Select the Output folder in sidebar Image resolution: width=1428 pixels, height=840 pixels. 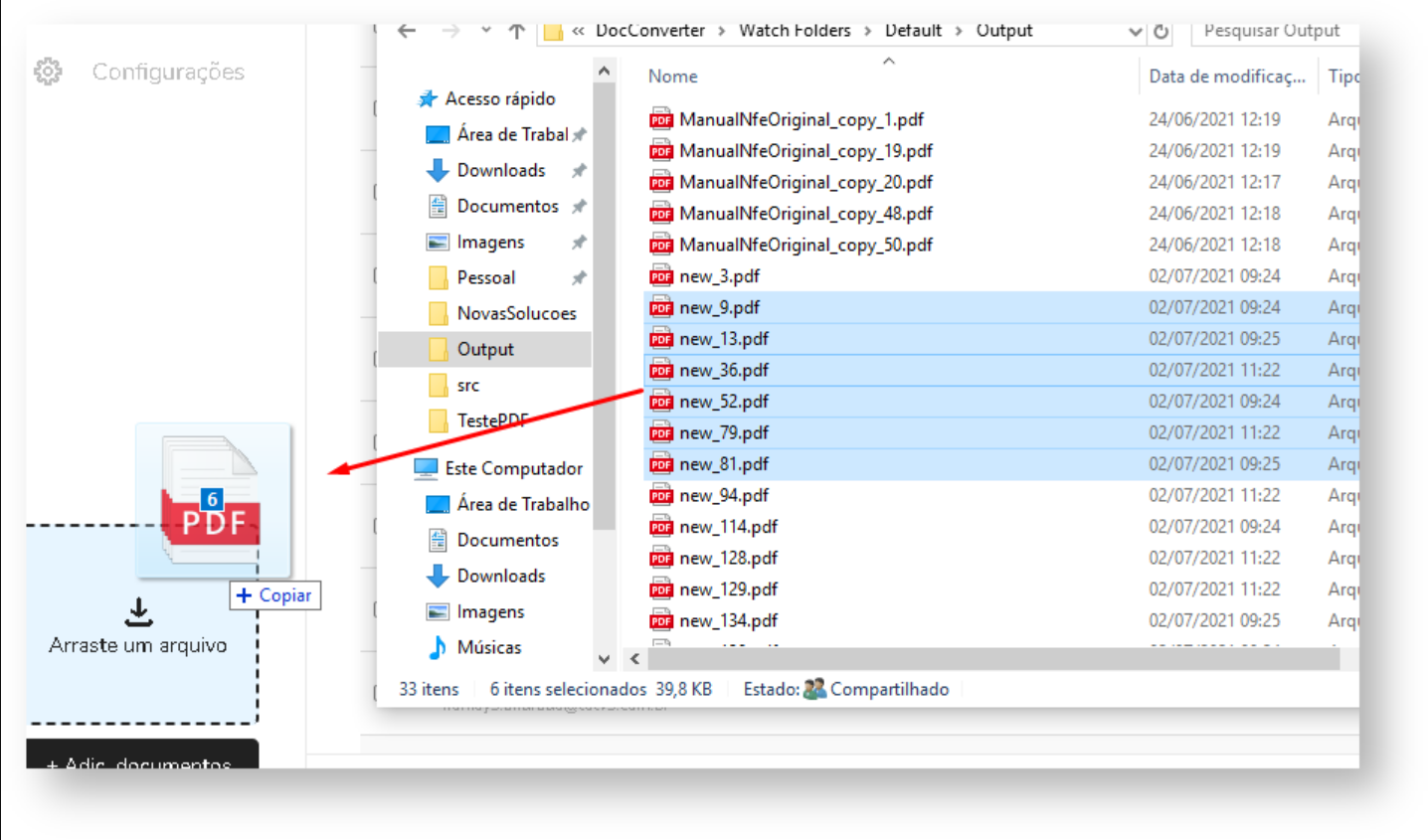click(x=485, y=349)
